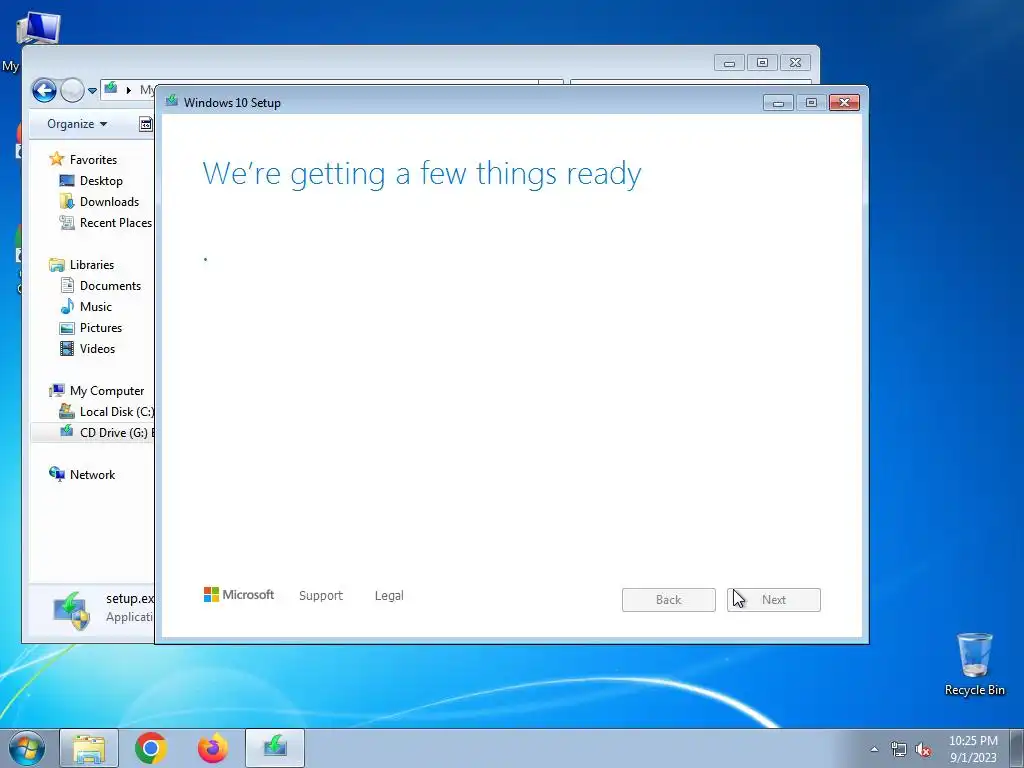Open the Recycle Bin desktop icon

[974, 664]
